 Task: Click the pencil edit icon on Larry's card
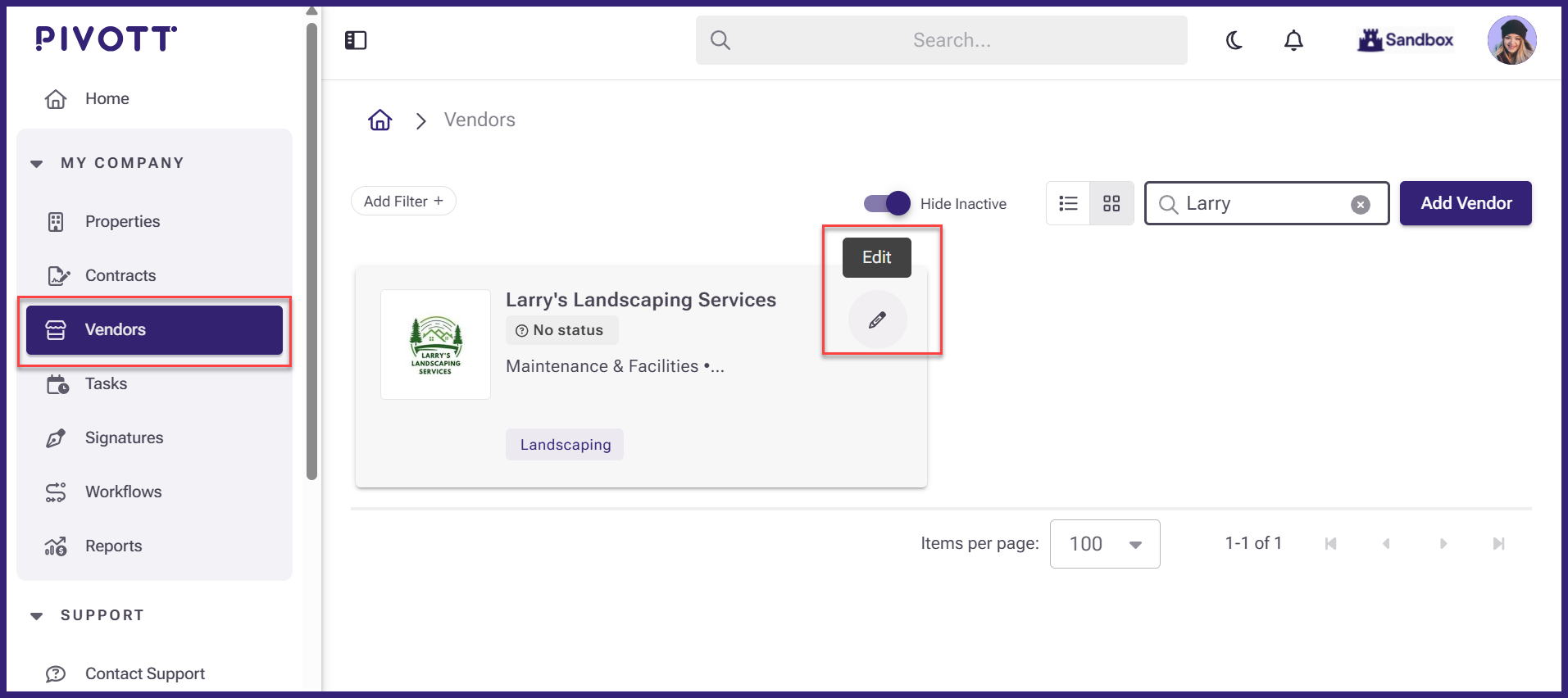point(877,320)
